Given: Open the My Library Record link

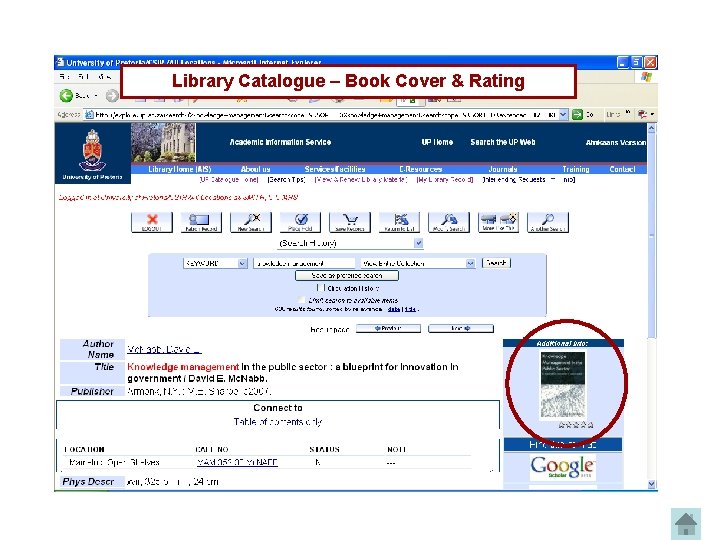Looking at the screenshot, I should (x=444, y=180).
